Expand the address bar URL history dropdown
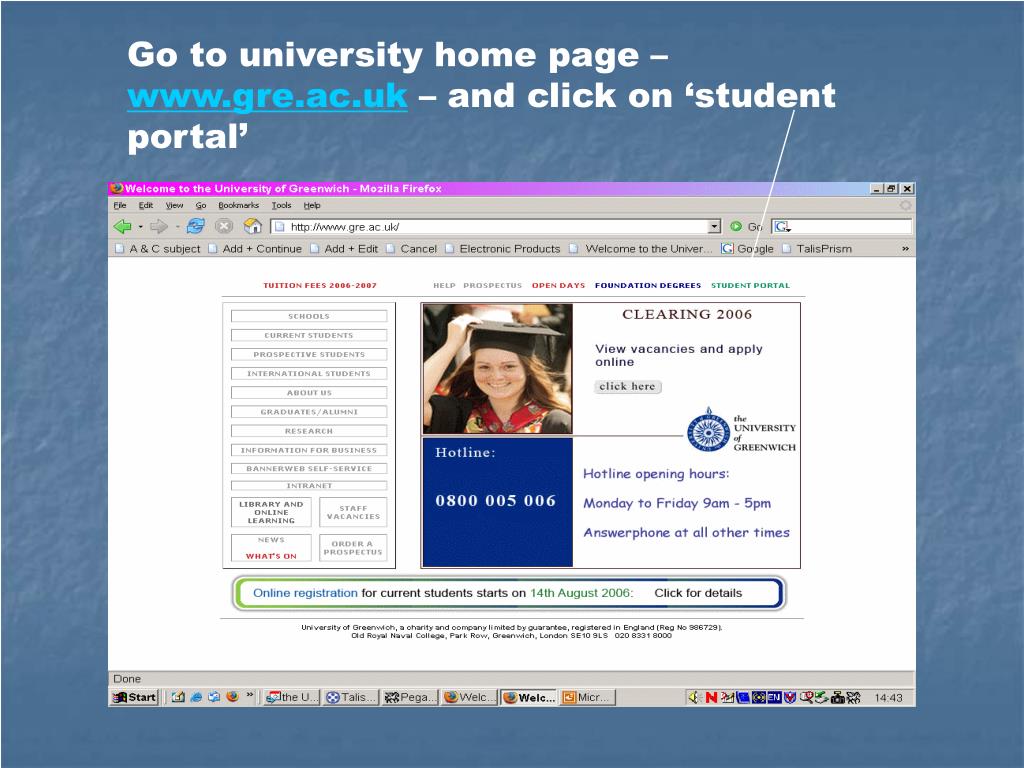Viewport: 1024px width, 768px height. (x=714, y=227)
